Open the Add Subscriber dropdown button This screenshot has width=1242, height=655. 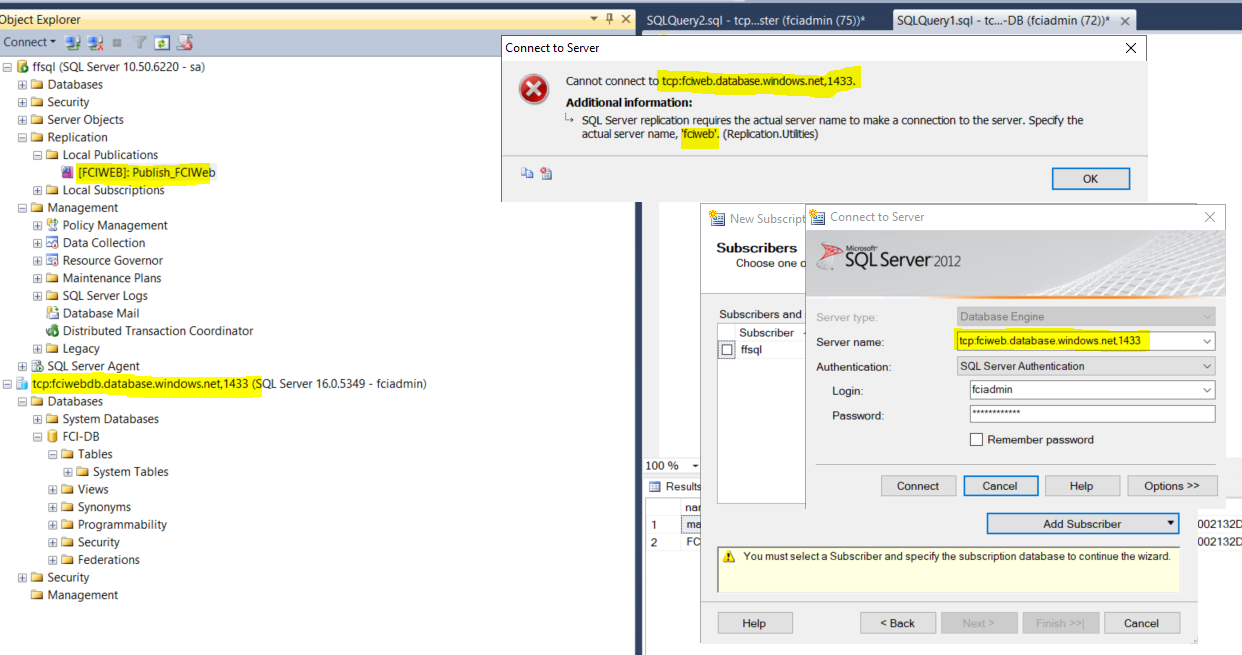coord(1083,524)
